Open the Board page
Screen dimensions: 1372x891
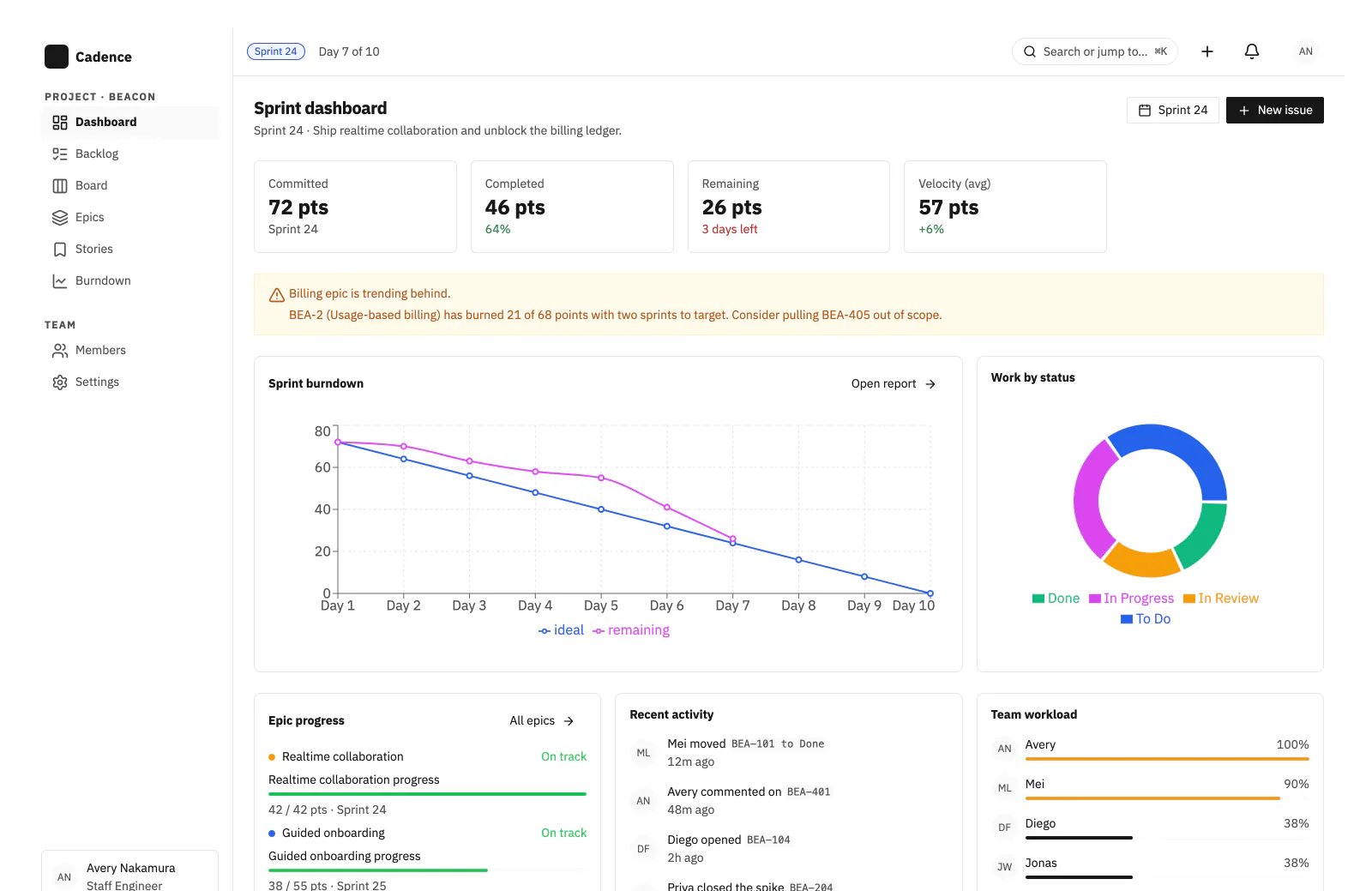pyautogui.click(x=129, y=185)
